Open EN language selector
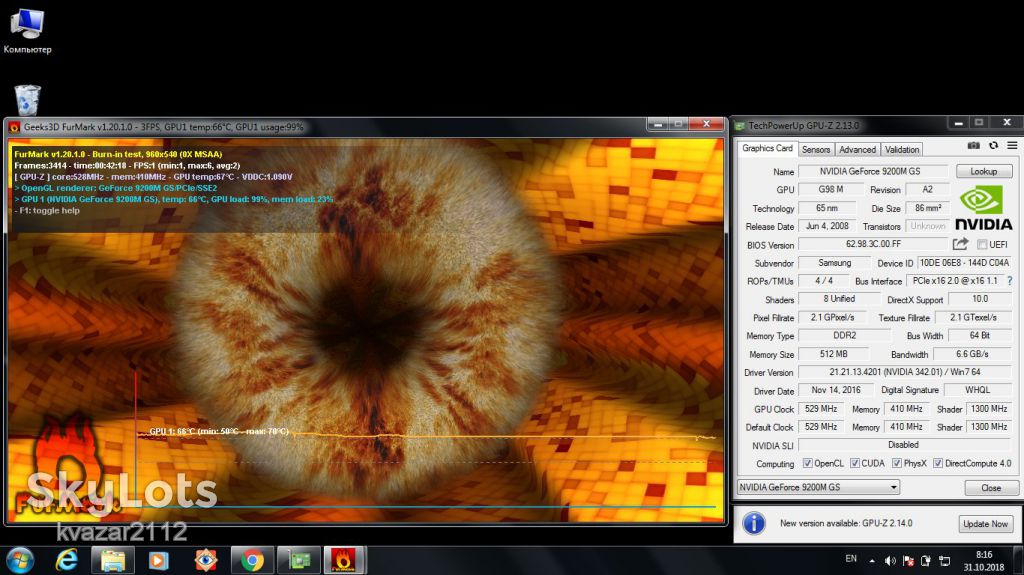Screen dimensions: 1024x575 point(851,559)
